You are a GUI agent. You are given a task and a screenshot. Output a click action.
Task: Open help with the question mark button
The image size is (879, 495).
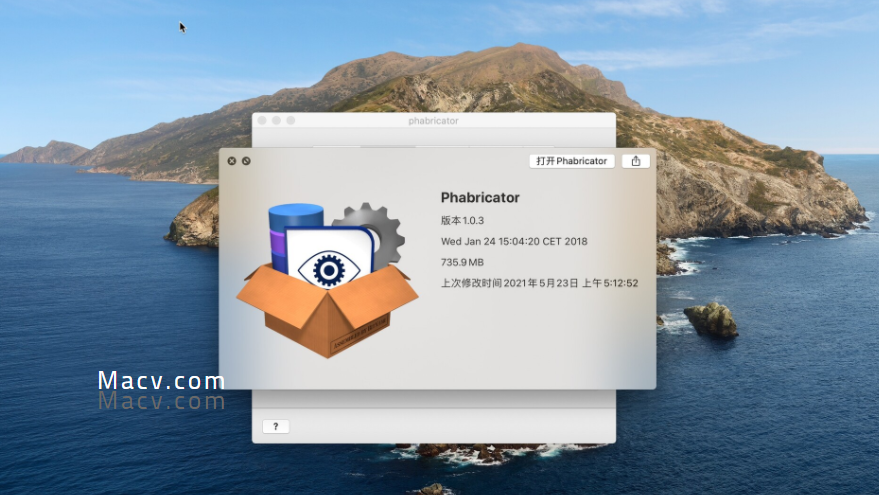click(276, 427)
